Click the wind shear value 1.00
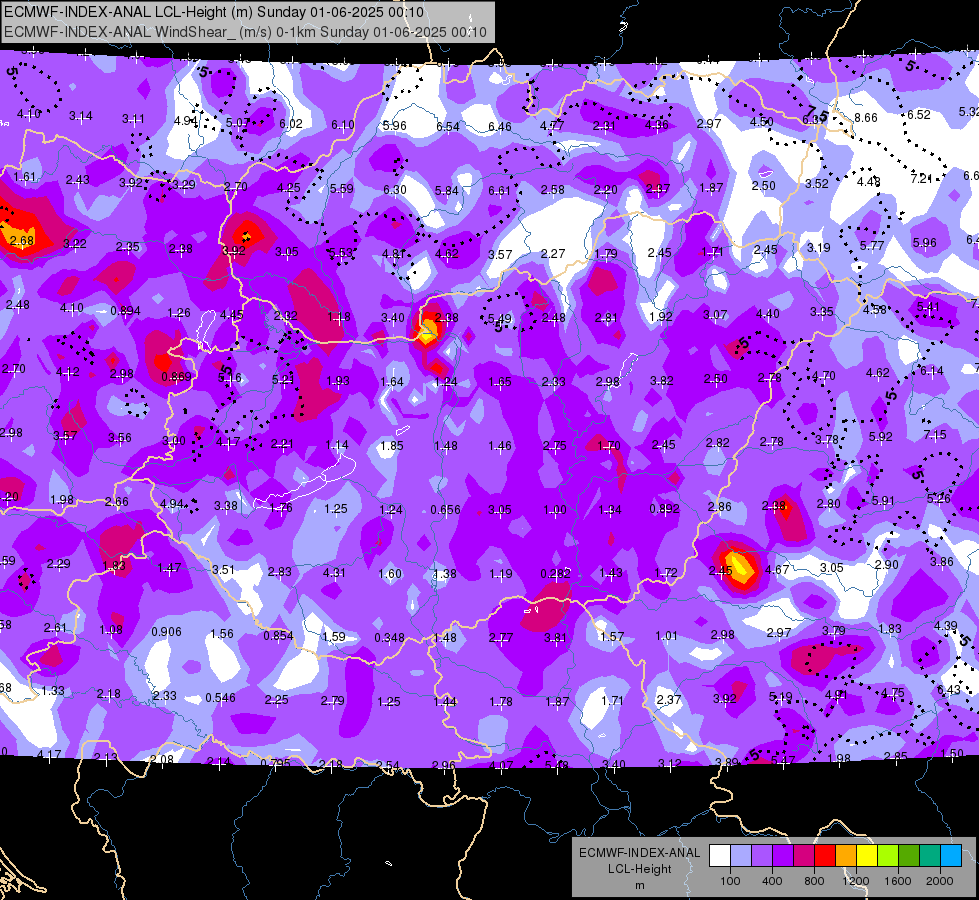 click(554, 510)
